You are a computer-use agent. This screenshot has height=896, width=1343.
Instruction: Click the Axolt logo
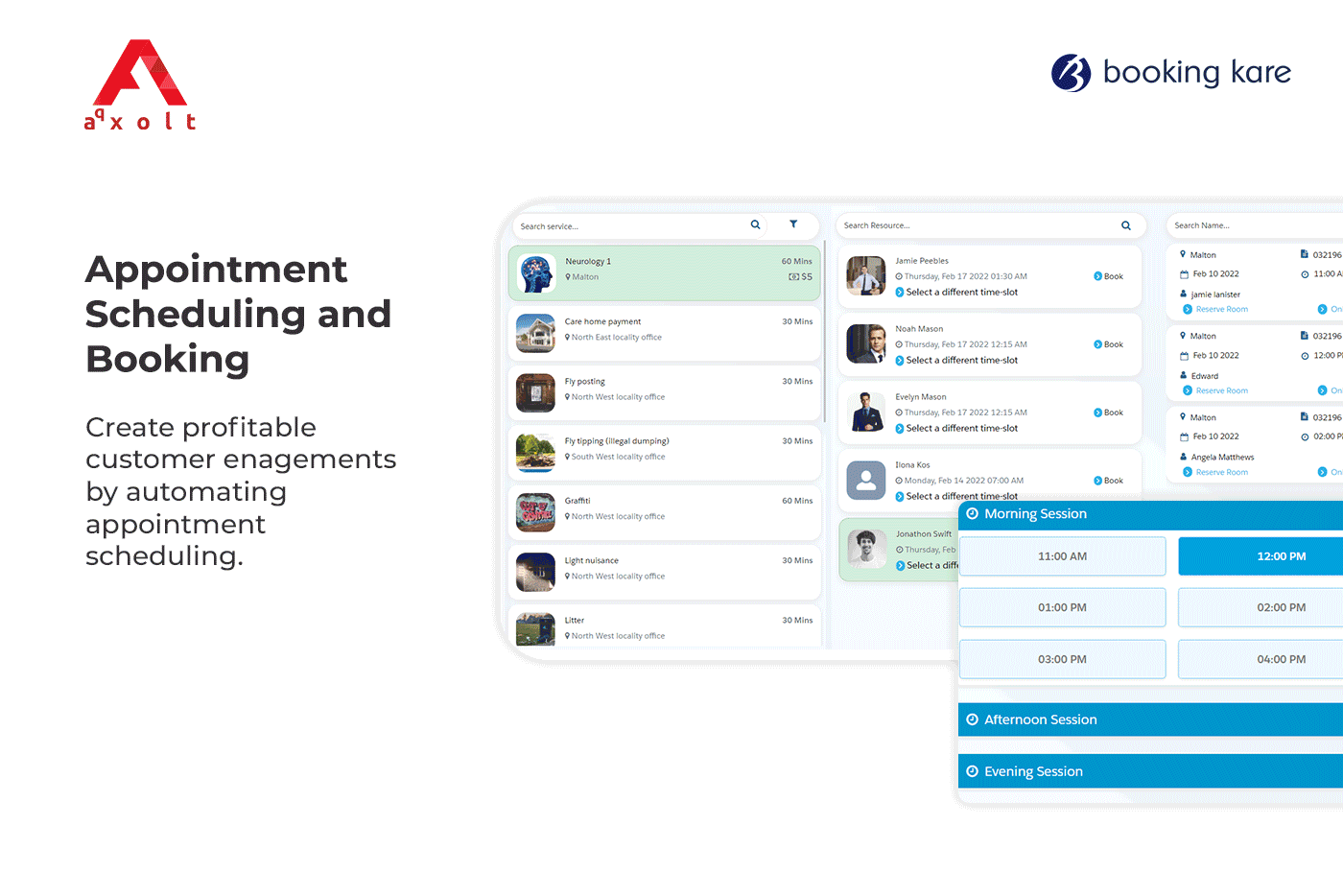coord(140,85)
